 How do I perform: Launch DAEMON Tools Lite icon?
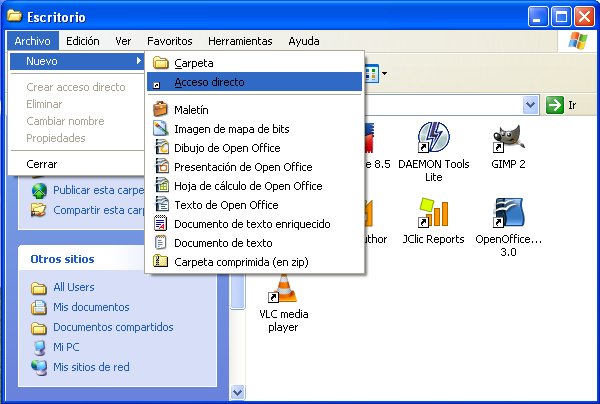coord(433,137)
